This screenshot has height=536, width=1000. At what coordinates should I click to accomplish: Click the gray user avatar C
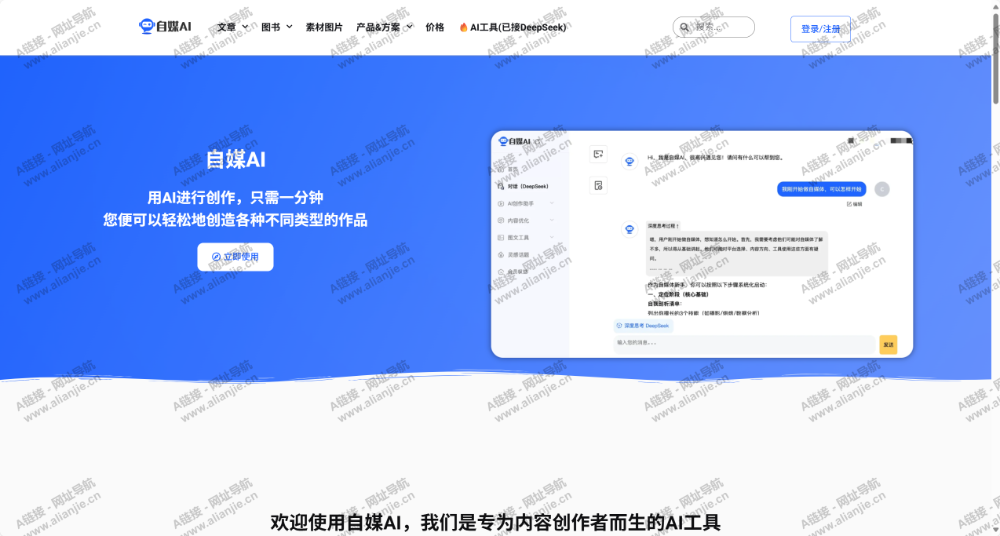881,189
